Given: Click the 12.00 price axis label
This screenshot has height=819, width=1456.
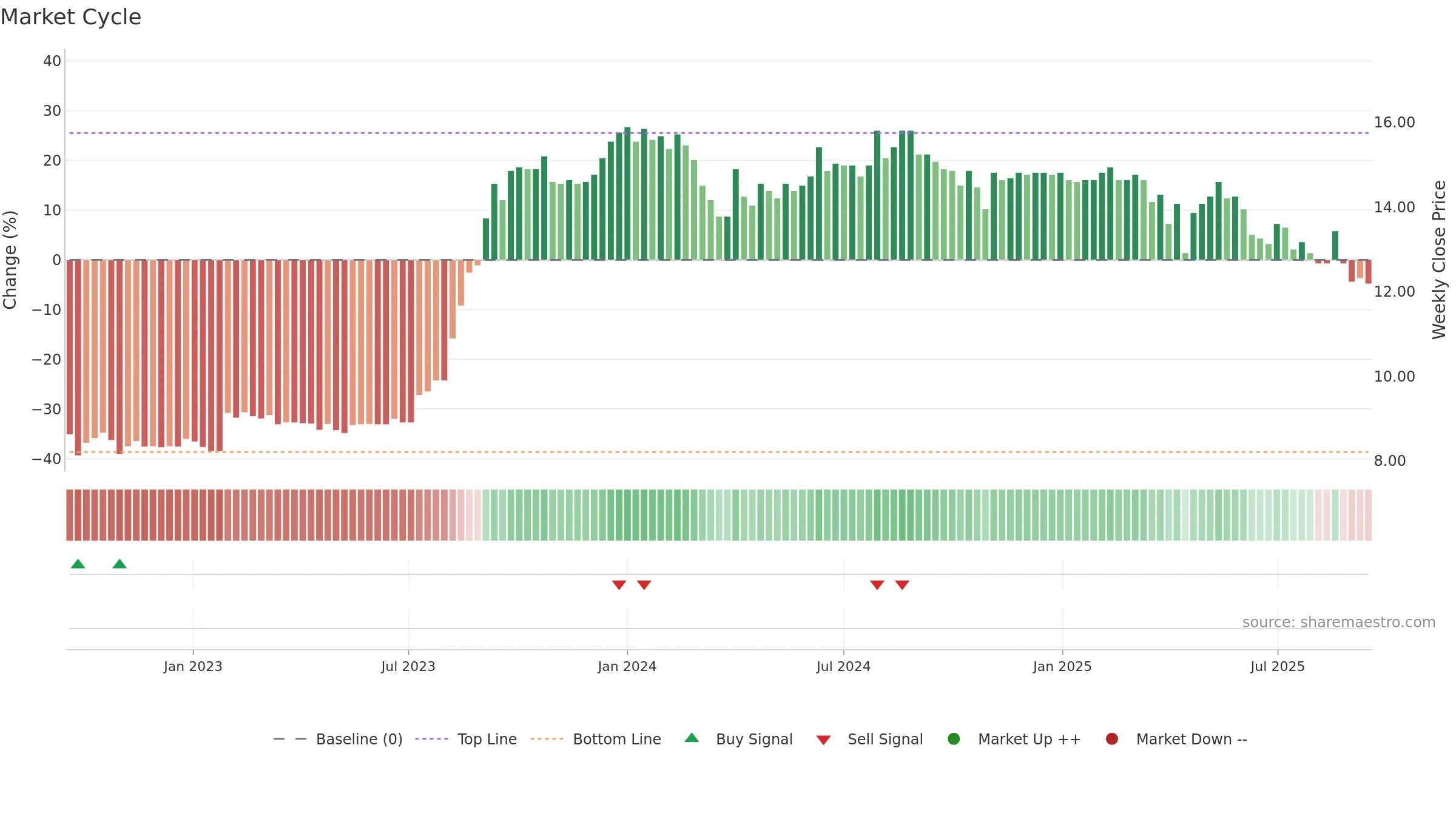Looking at the screenshot, I should [x=1394, y=292].
